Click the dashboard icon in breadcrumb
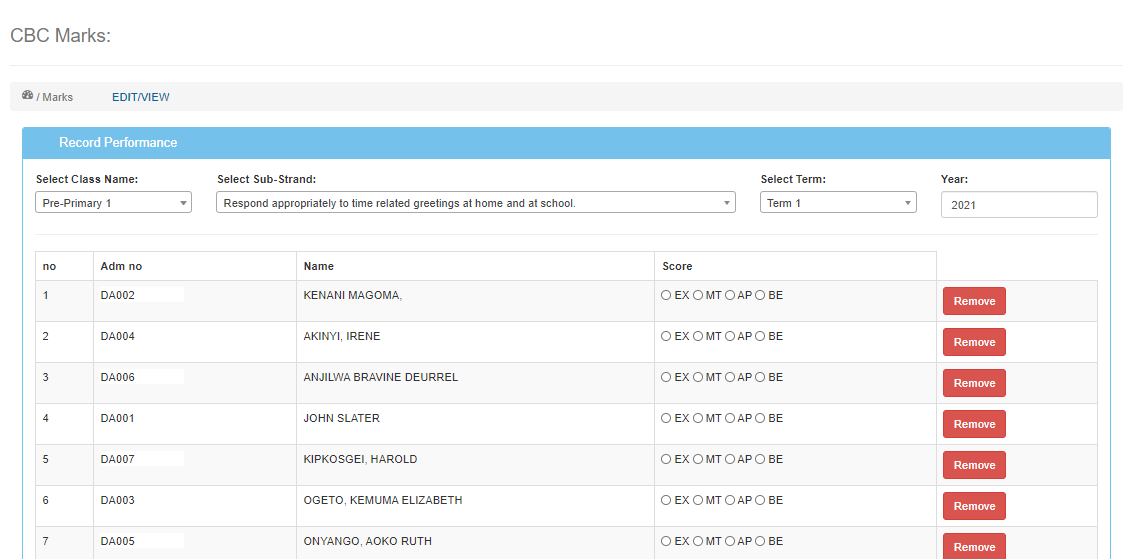Viewport: 1127px width, 559px height. point(28,96)
